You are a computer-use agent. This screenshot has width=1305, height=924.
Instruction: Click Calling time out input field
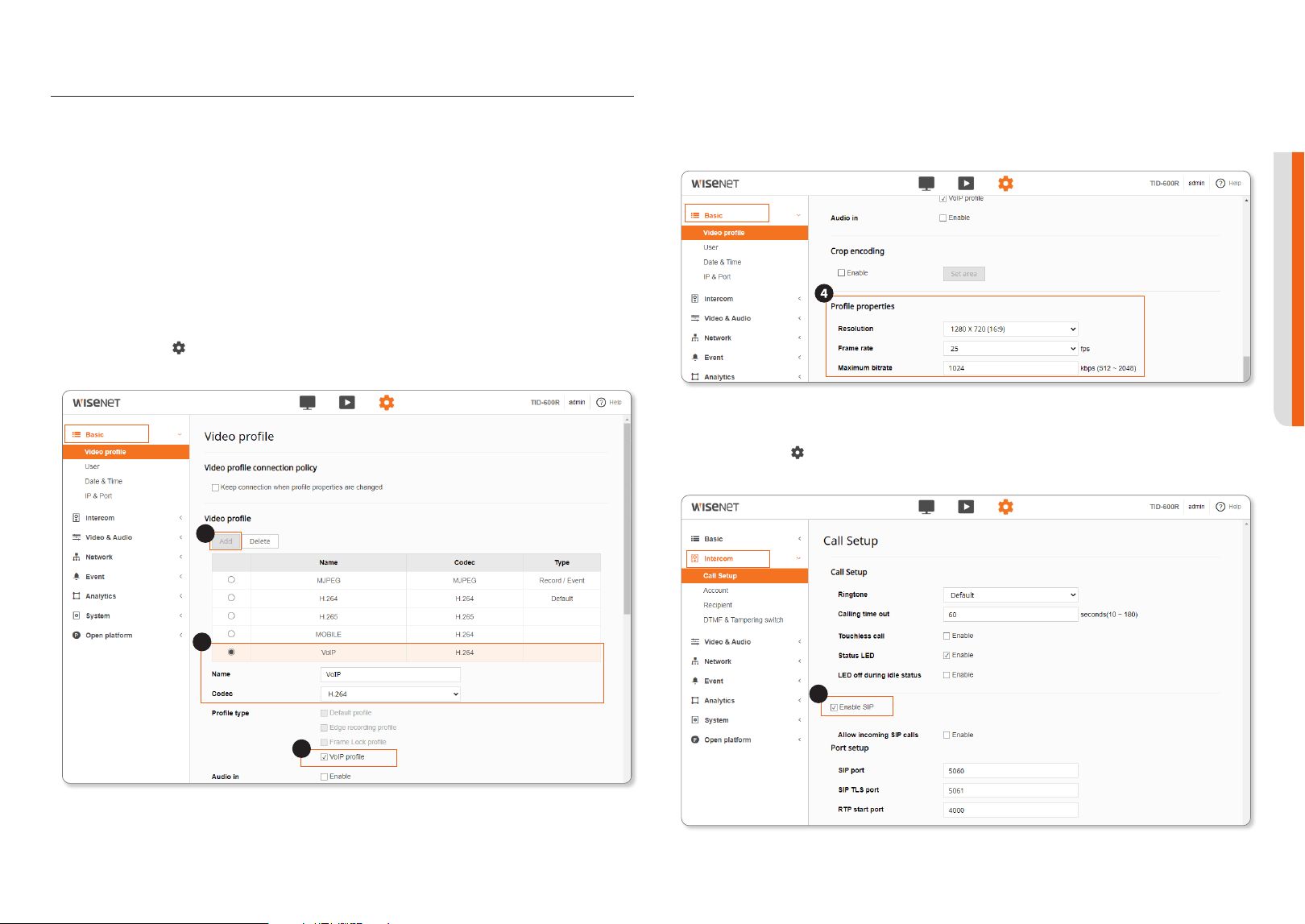tap(1010, 615)
